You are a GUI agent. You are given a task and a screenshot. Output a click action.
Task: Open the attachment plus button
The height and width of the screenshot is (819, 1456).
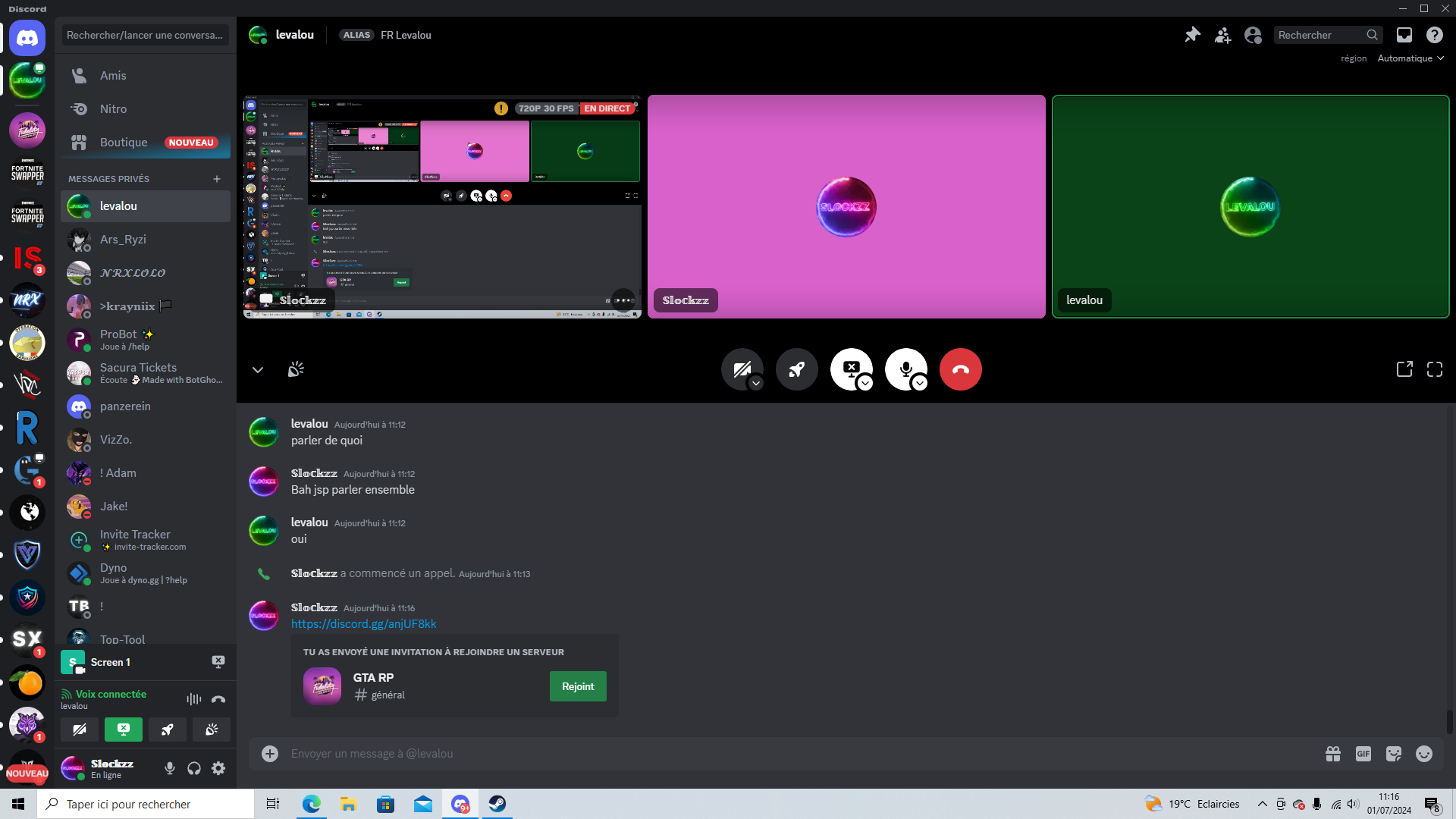point(270,754)
